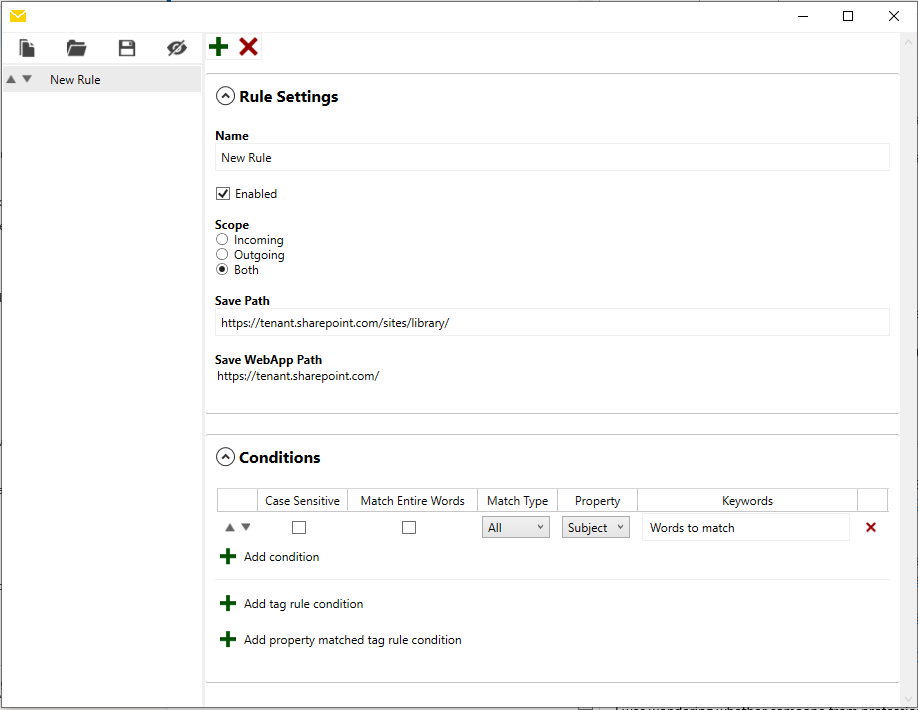Open the Property dropdown showing Subject
Image resolution: width=918 pixels, height=710 pixels.
tap(595, 526)
